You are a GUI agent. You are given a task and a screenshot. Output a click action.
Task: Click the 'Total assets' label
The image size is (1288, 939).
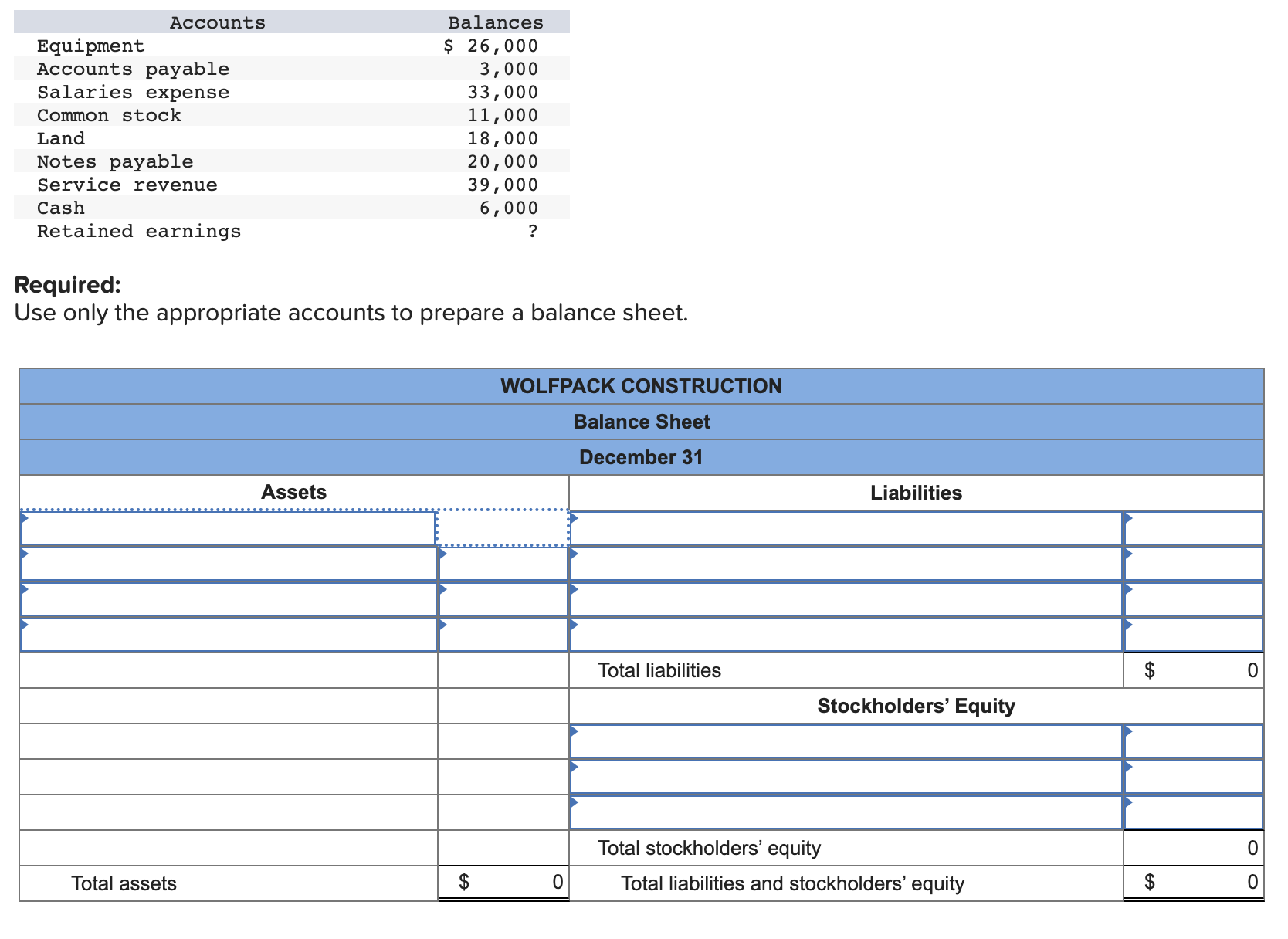point(124,883)
